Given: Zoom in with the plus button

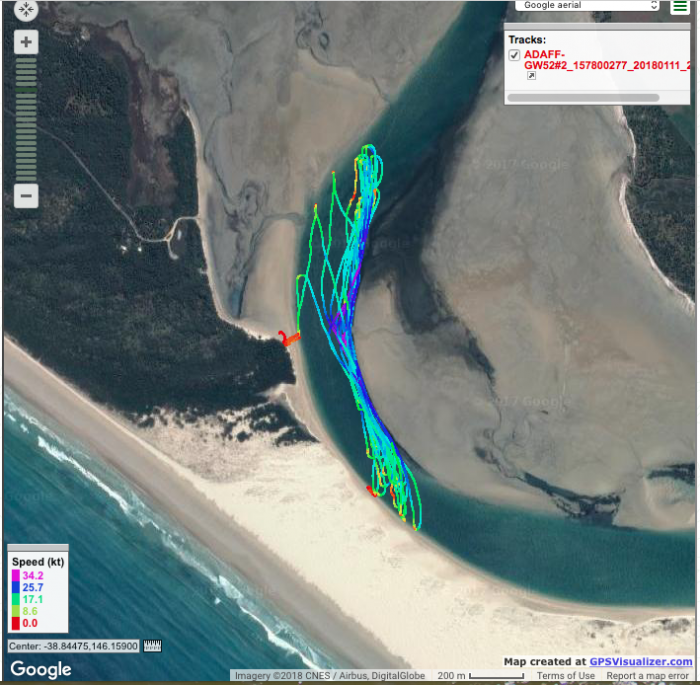Looking at the screenshot, I should coord(26,42).
